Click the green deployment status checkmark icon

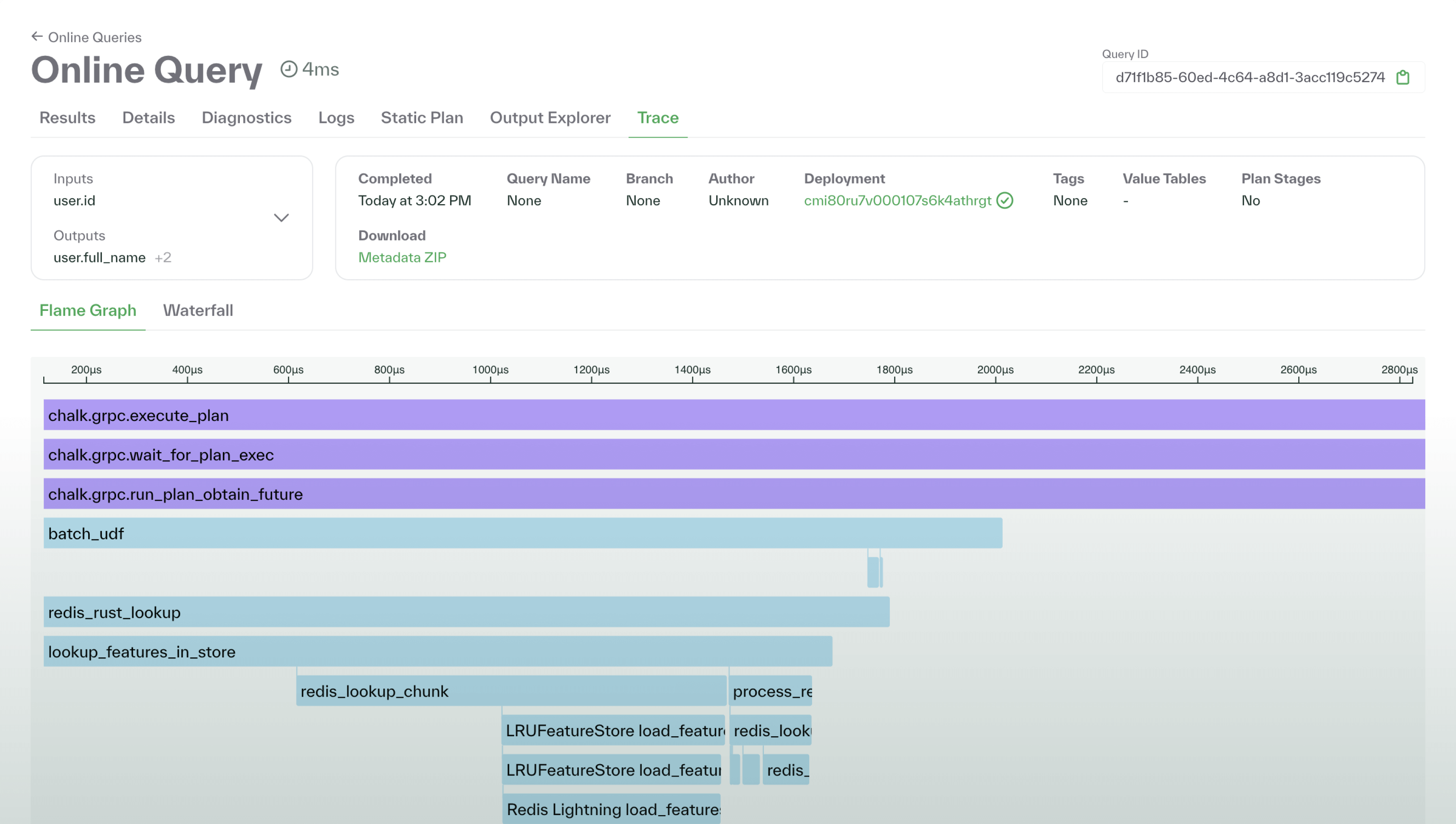tap(1005, 201)
